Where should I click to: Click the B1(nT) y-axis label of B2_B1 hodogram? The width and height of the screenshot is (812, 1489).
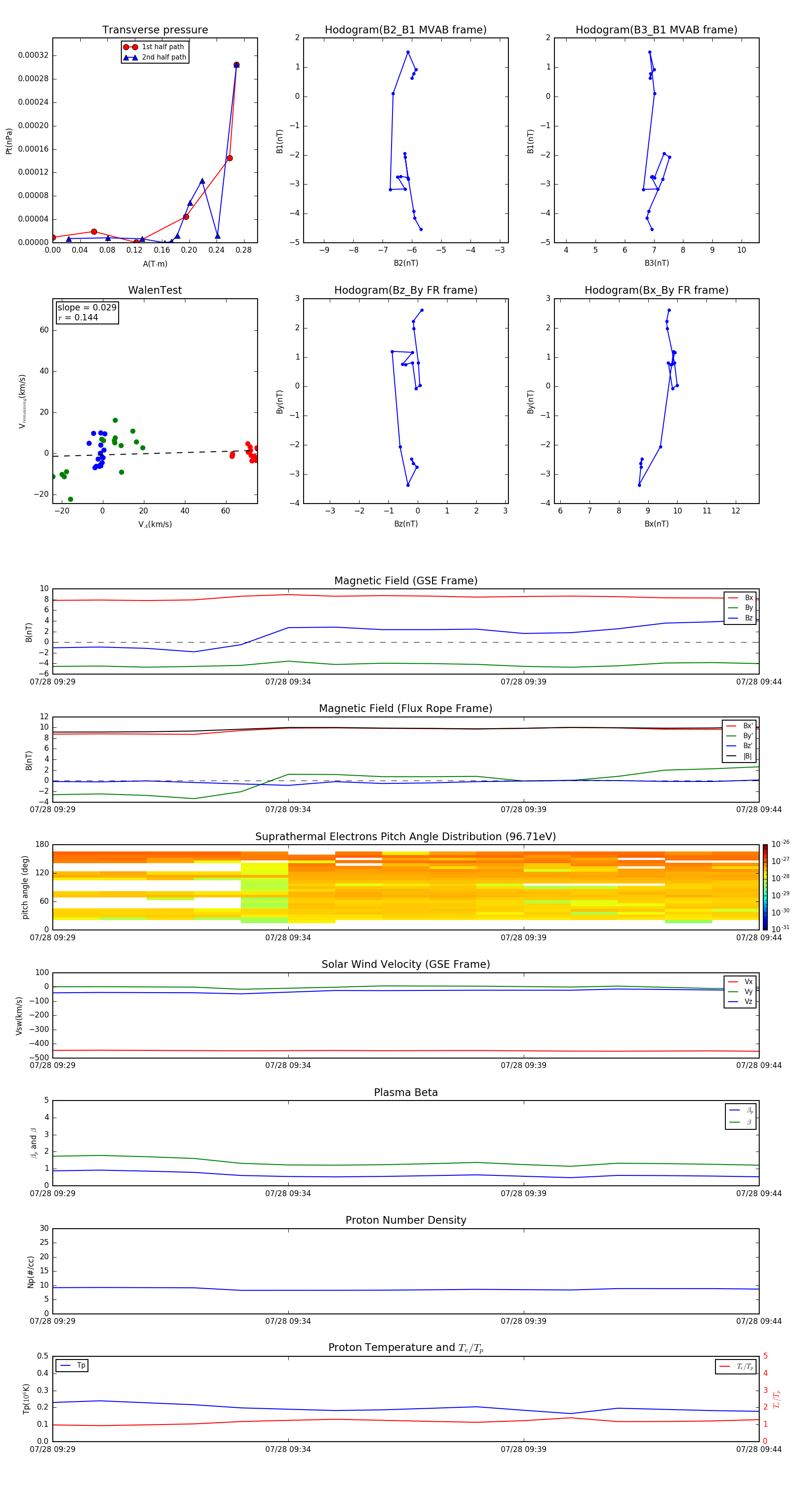pos(280,141)
